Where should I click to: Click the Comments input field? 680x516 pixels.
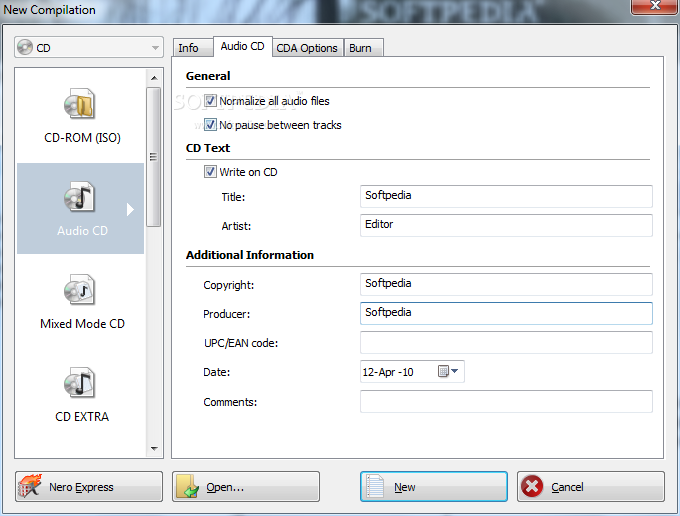coord(506,401)
